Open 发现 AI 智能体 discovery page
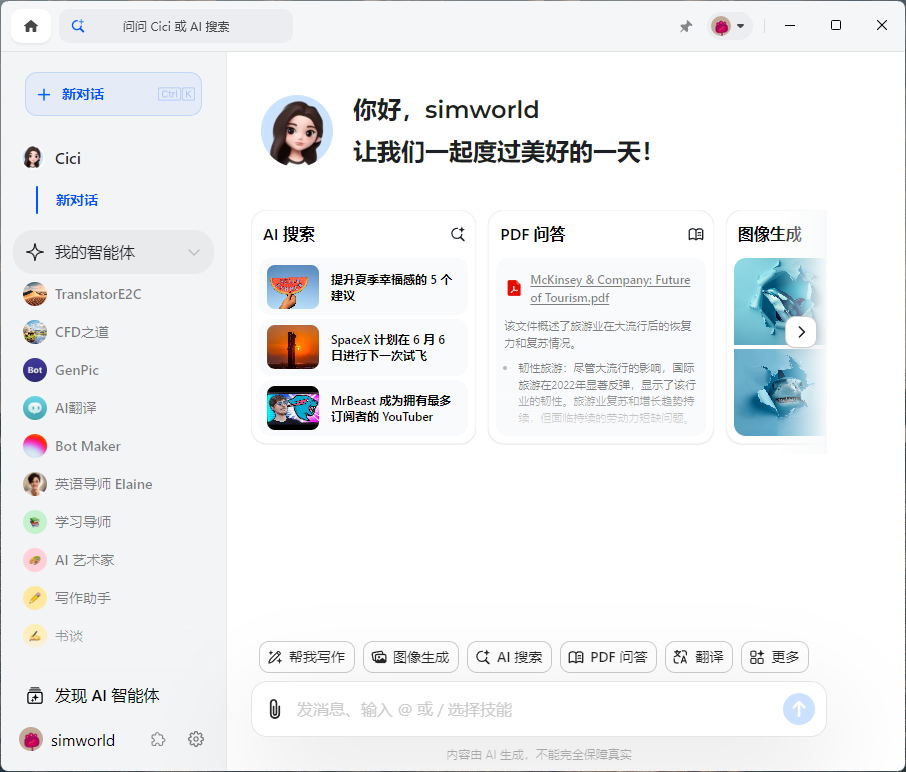 coord(92,696)
